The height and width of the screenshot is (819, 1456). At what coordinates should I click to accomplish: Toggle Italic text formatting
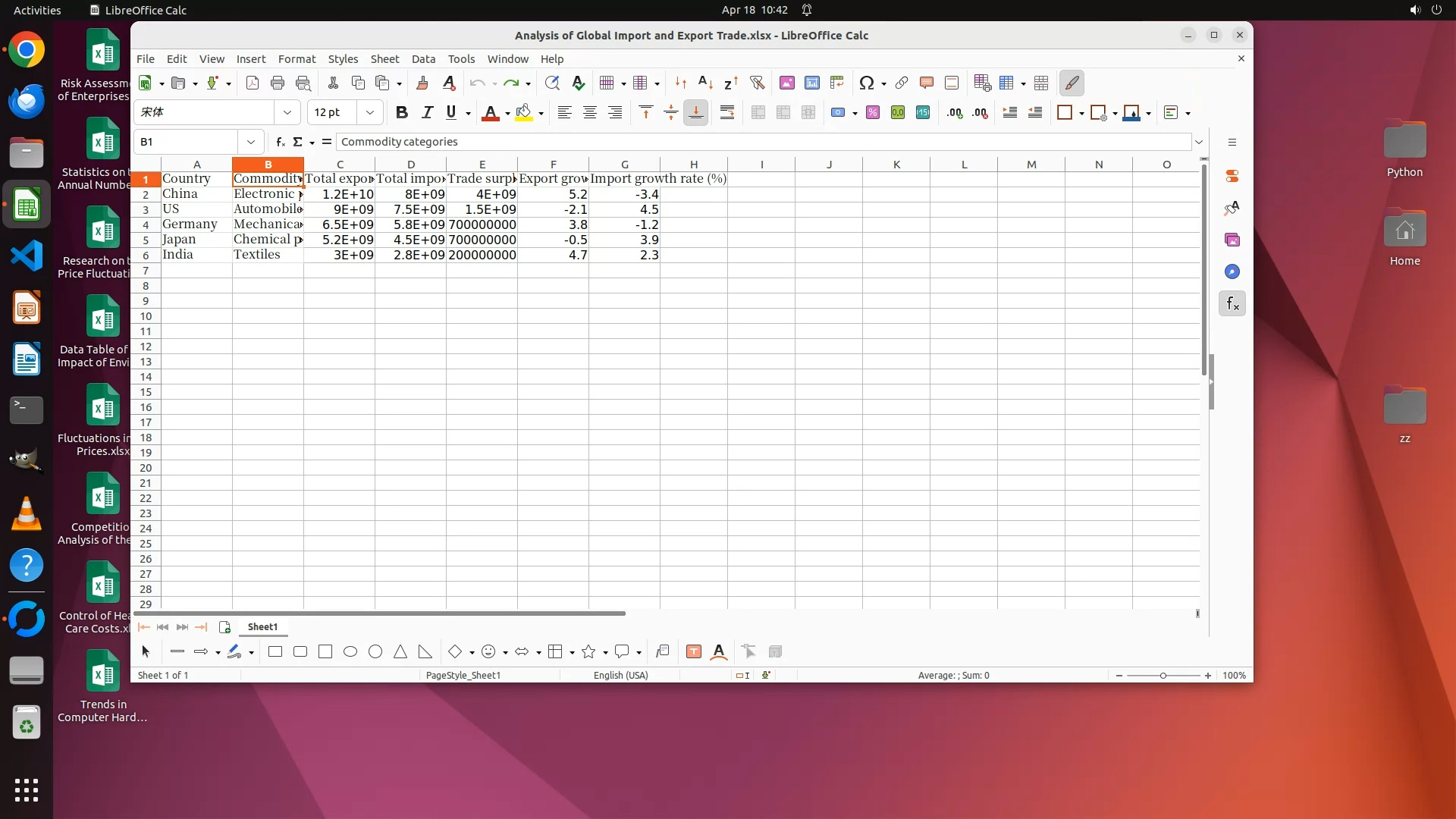(x=427, y=112)
